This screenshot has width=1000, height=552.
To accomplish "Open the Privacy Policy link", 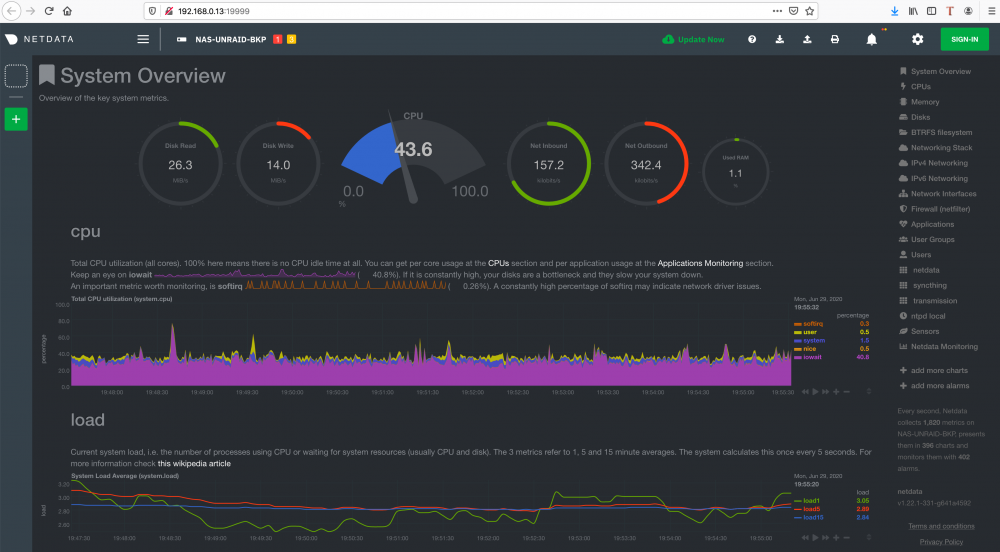I will coord(941,542).
